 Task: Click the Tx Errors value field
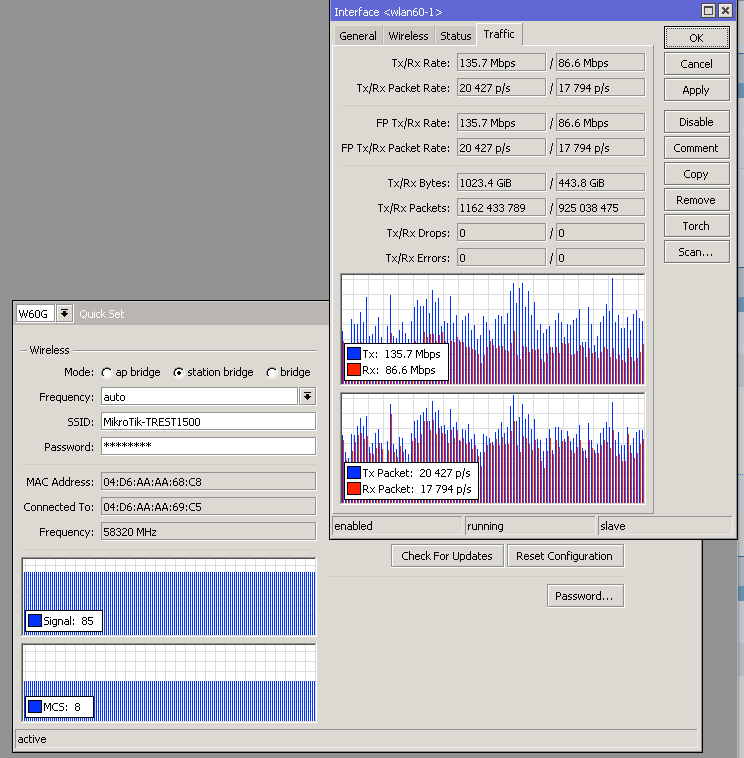[501, 258]
